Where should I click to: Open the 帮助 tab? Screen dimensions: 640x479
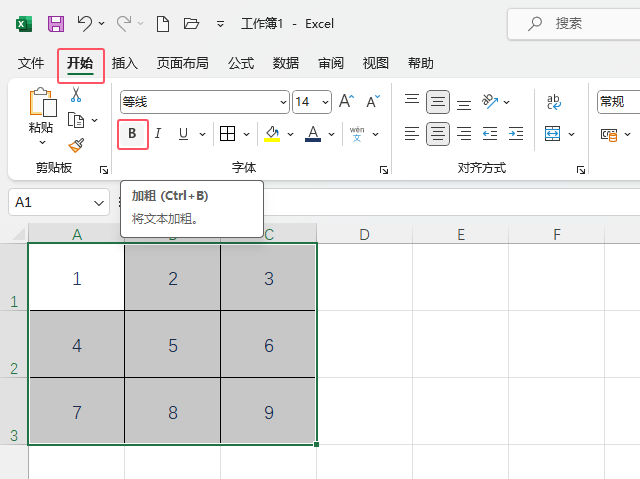coord(420,63)
